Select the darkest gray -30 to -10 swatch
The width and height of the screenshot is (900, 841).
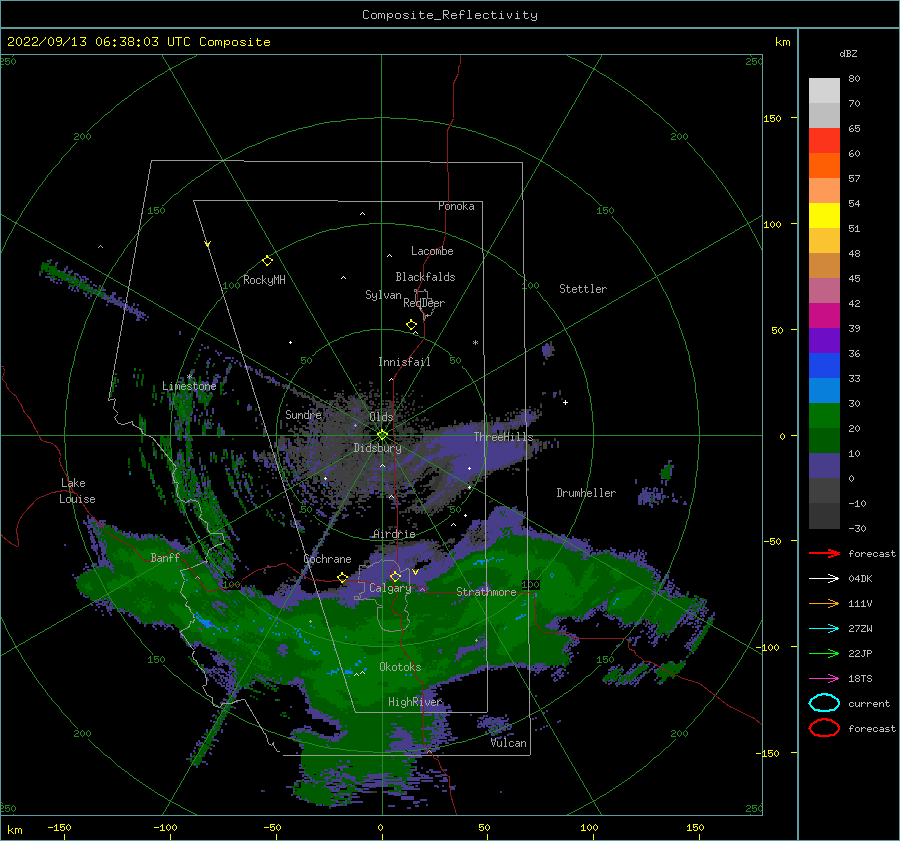click(824, 516)
